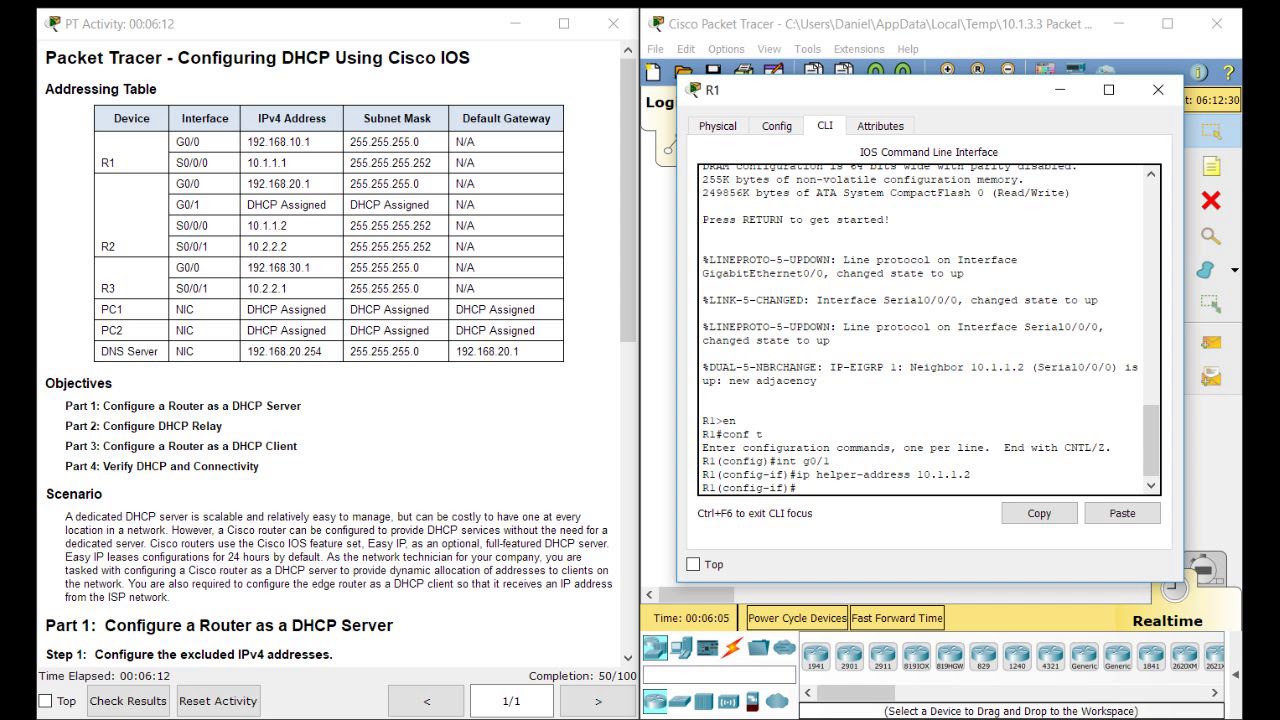Viewport: 1280px width, 720px height.
Task: Select Hubs subcategory icon
Action: point(704,701)
